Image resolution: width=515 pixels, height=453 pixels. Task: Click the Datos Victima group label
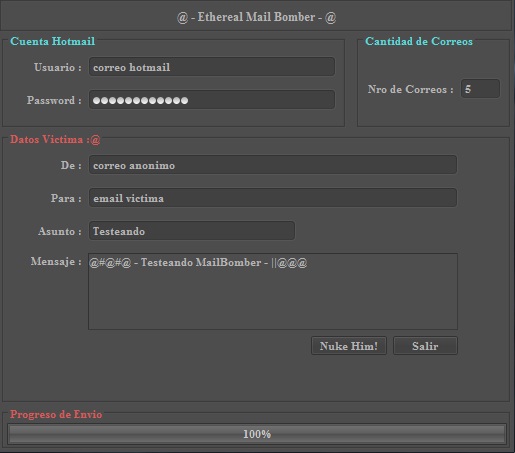tap(55, 139)
